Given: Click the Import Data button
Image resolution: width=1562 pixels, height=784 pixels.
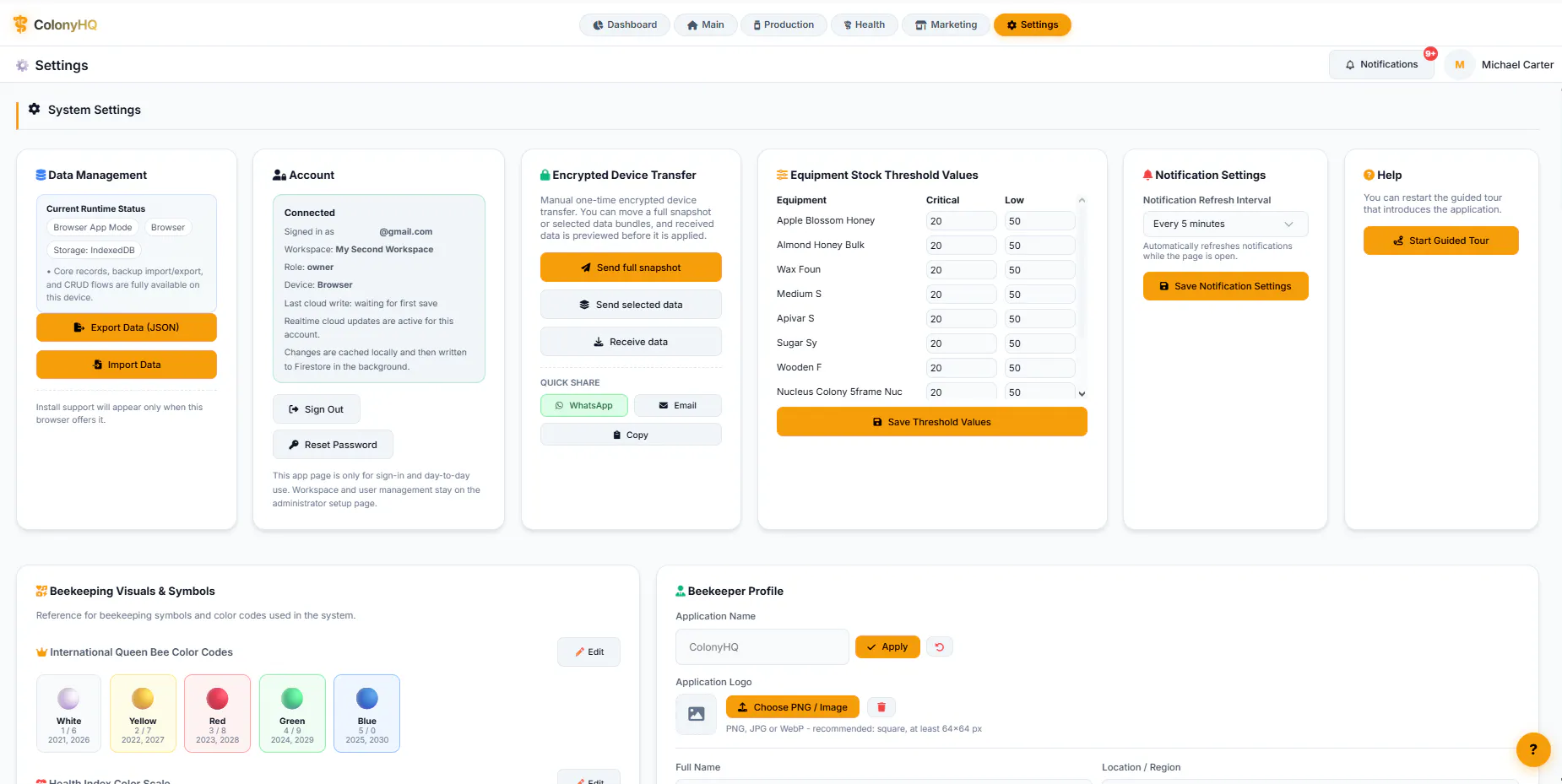Looking at the screenshot, I should pyautogui.click(x=127, y=365).
